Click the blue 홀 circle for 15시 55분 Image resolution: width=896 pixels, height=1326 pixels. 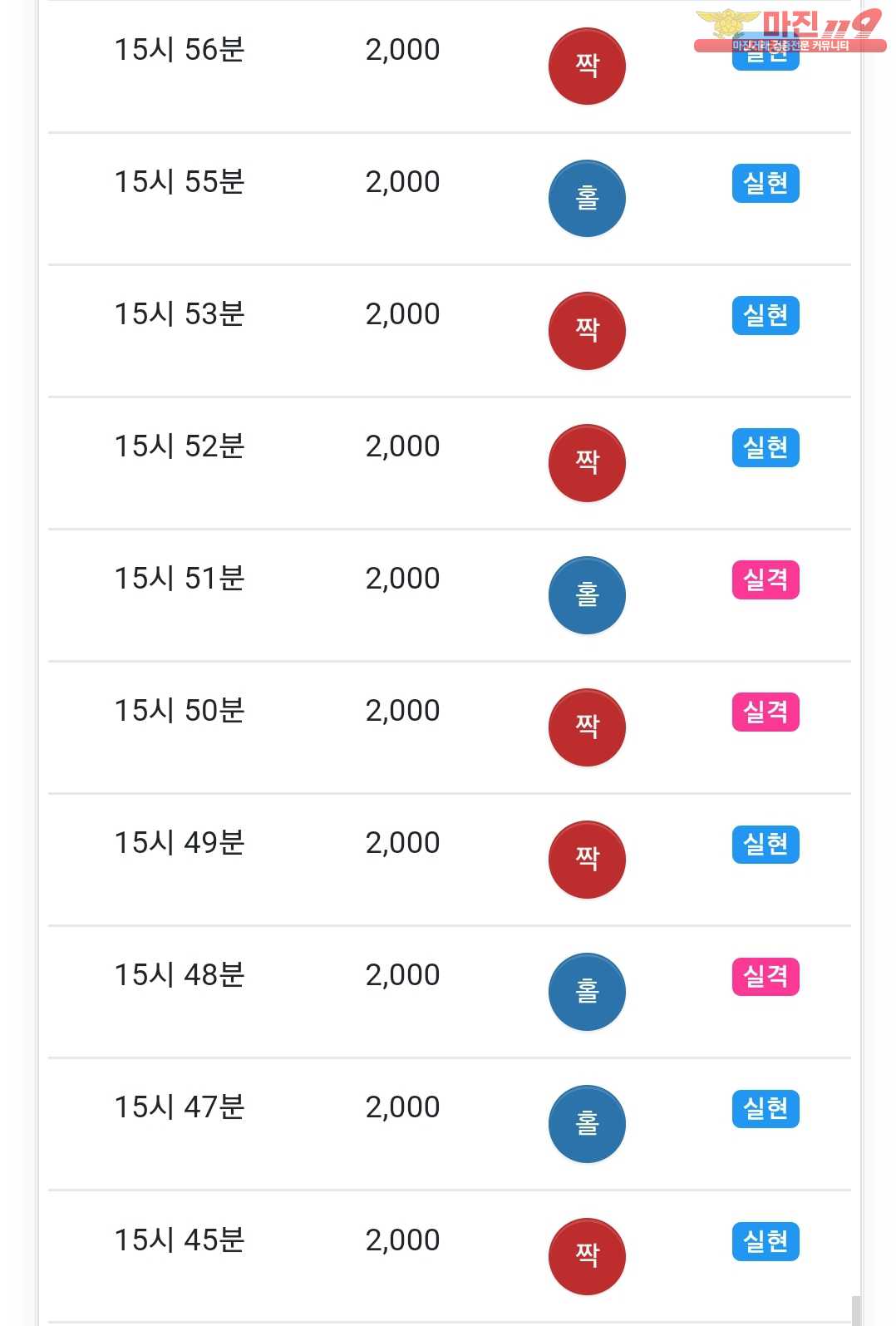587,198
